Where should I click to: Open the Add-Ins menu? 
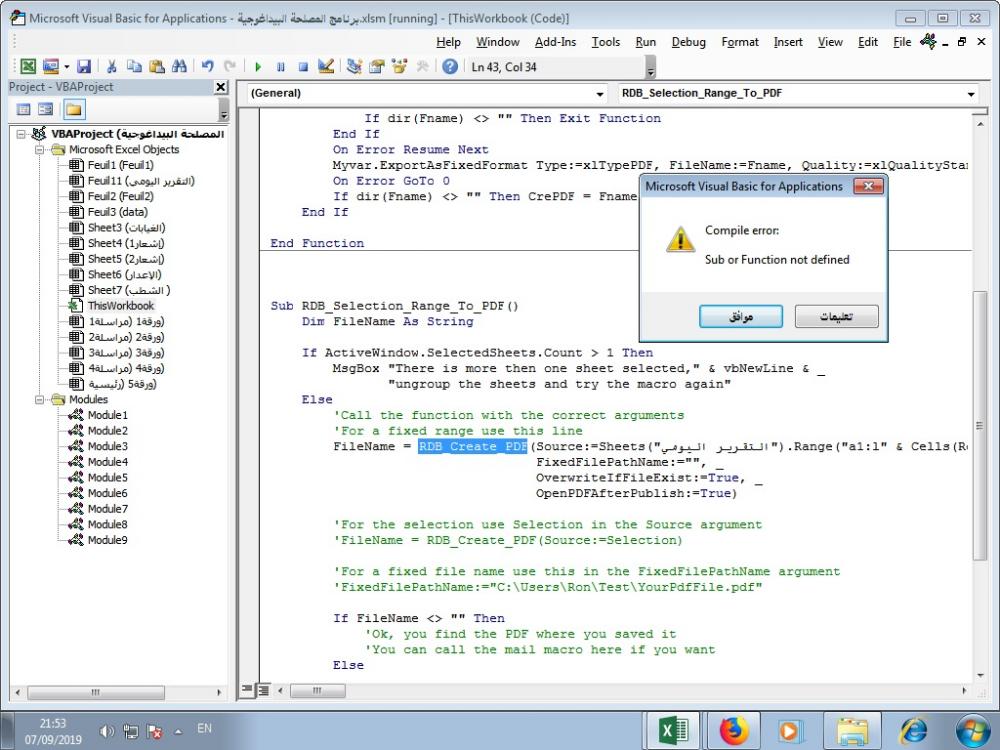pyautogui.click(x=555, y=42)
